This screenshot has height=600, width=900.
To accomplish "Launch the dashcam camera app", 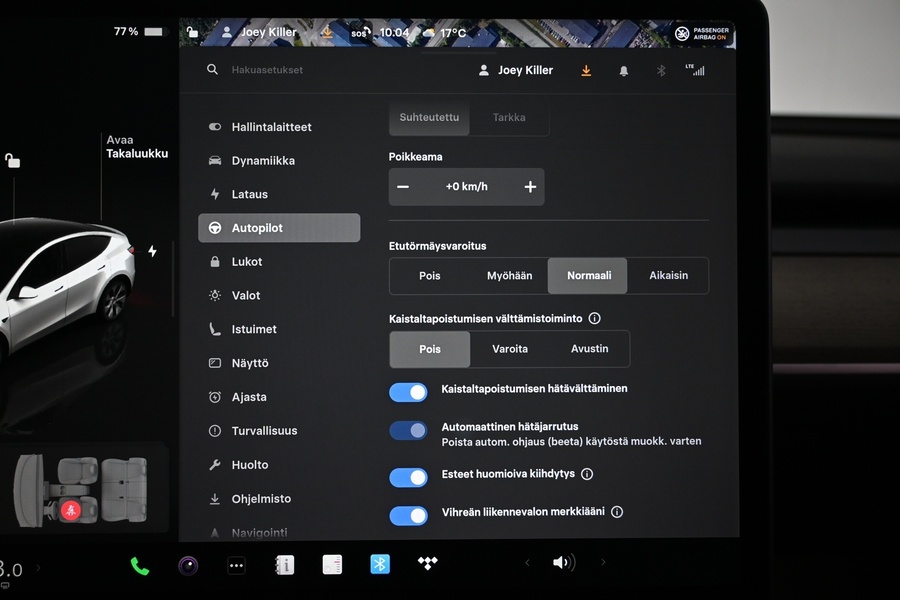I will tap(188, 565).
